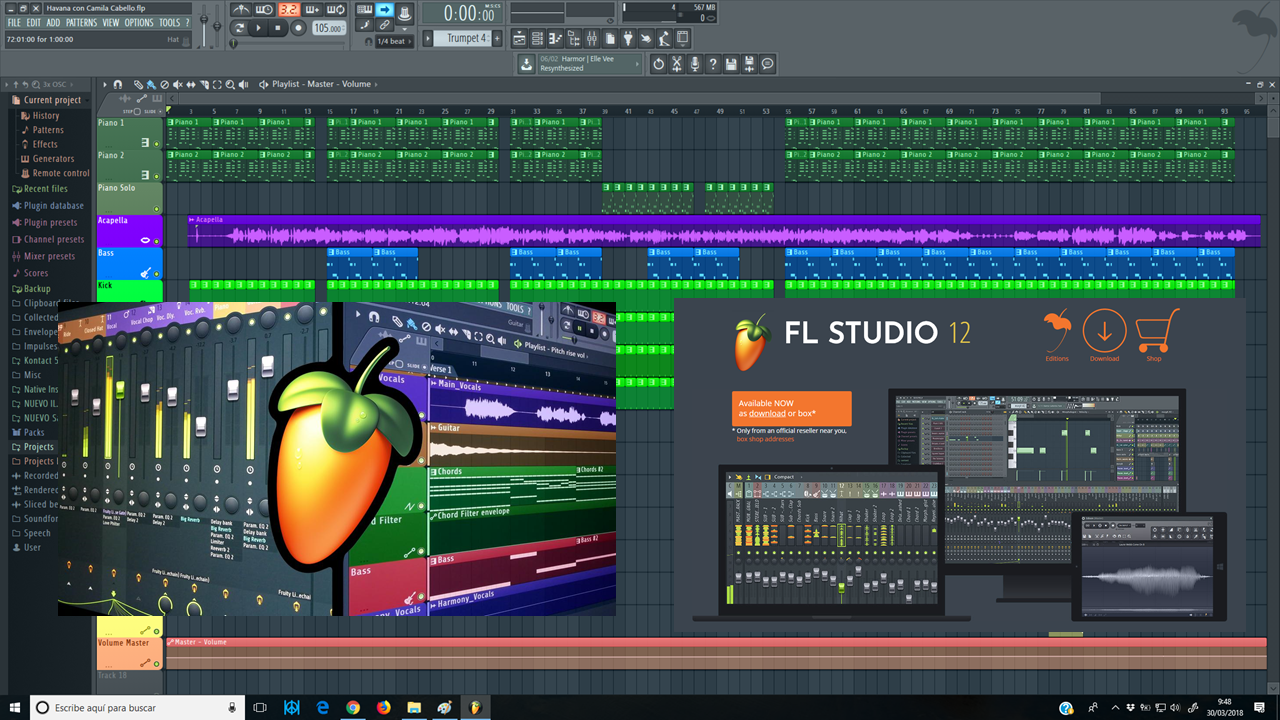This screenshot has width=1280, height=720.
Task: Open the Mixer from the toolbar
Action: coord(591,37)
